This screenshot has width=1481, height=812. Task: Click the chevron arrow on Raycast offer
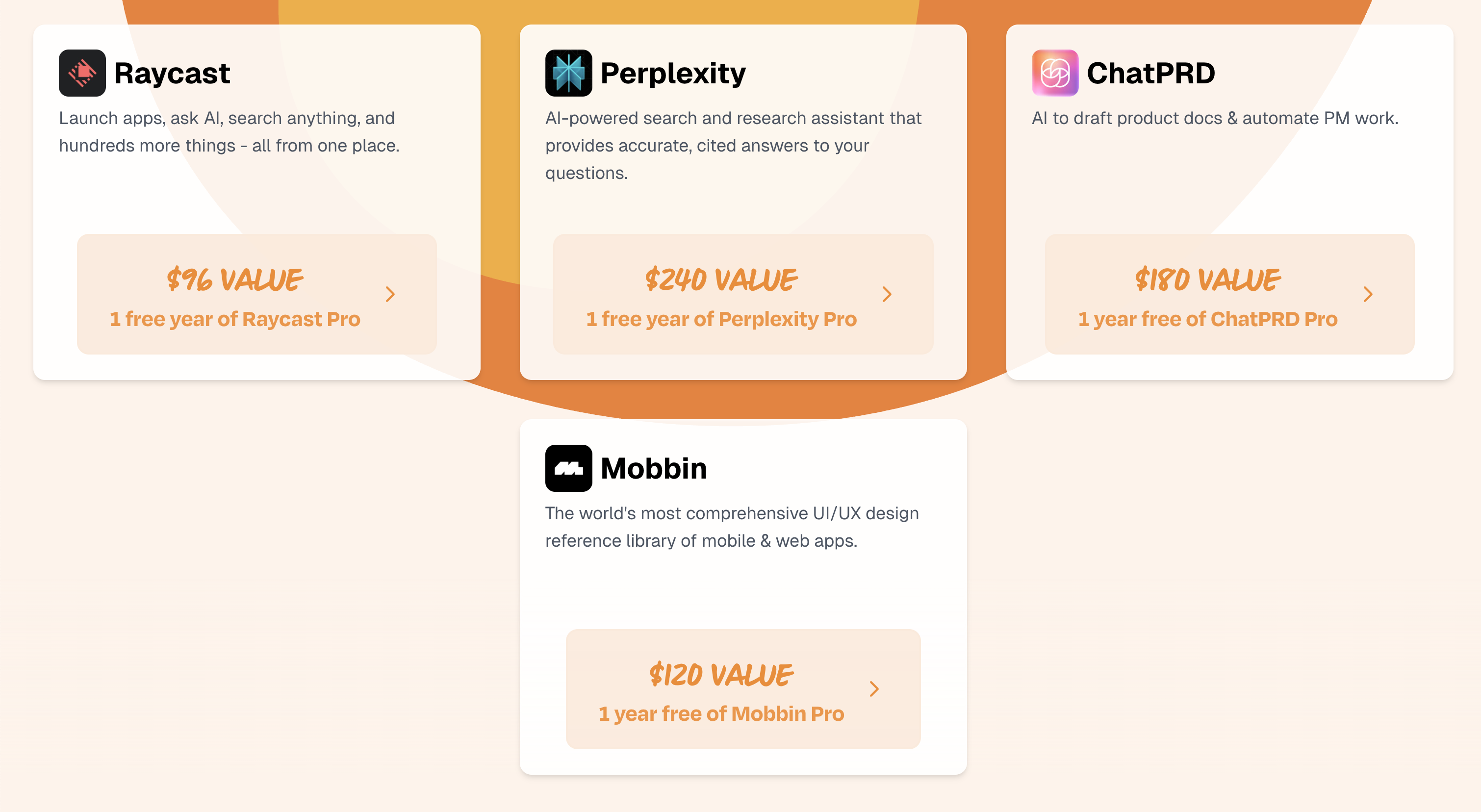[390, 294]
